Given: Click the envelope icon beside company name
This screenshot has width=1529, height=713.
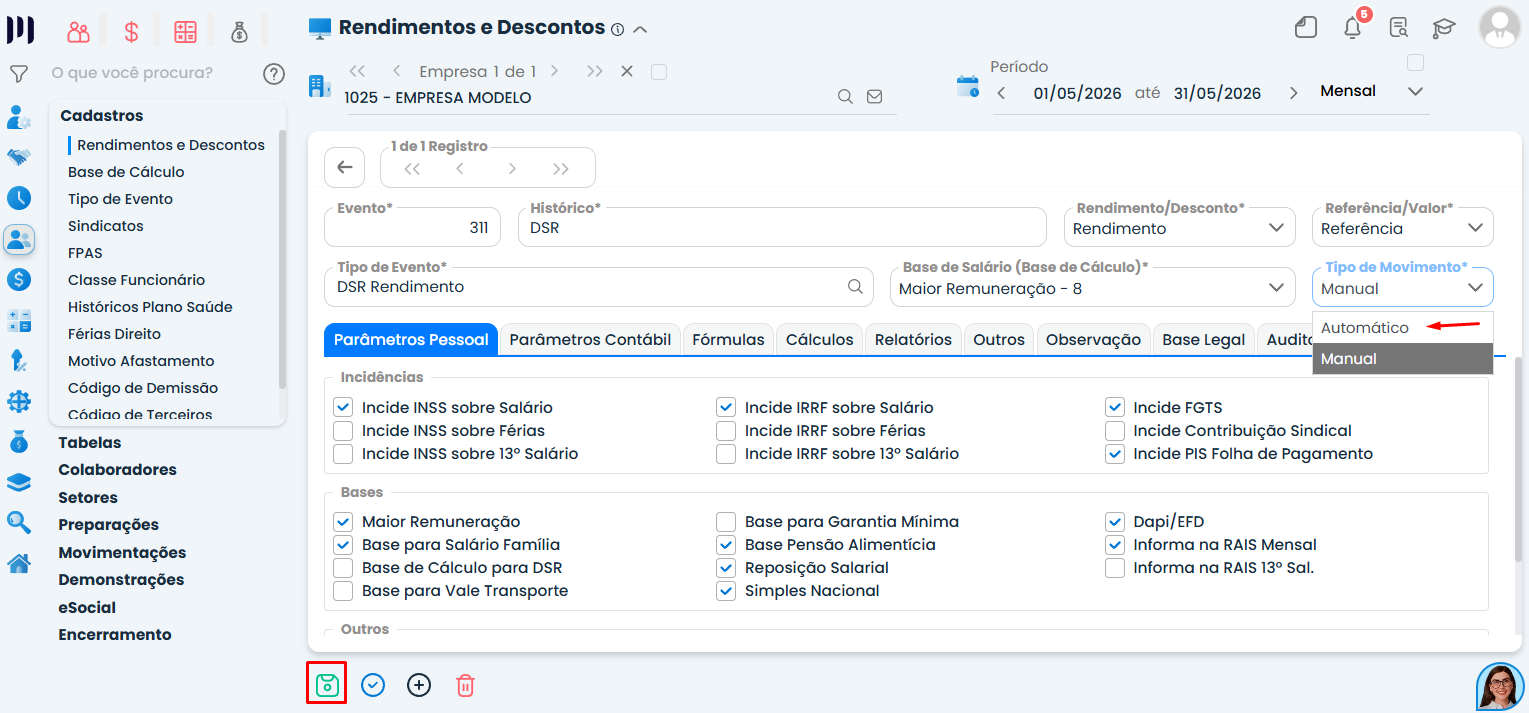Looking at the screenshot, I should coord(875,97).
